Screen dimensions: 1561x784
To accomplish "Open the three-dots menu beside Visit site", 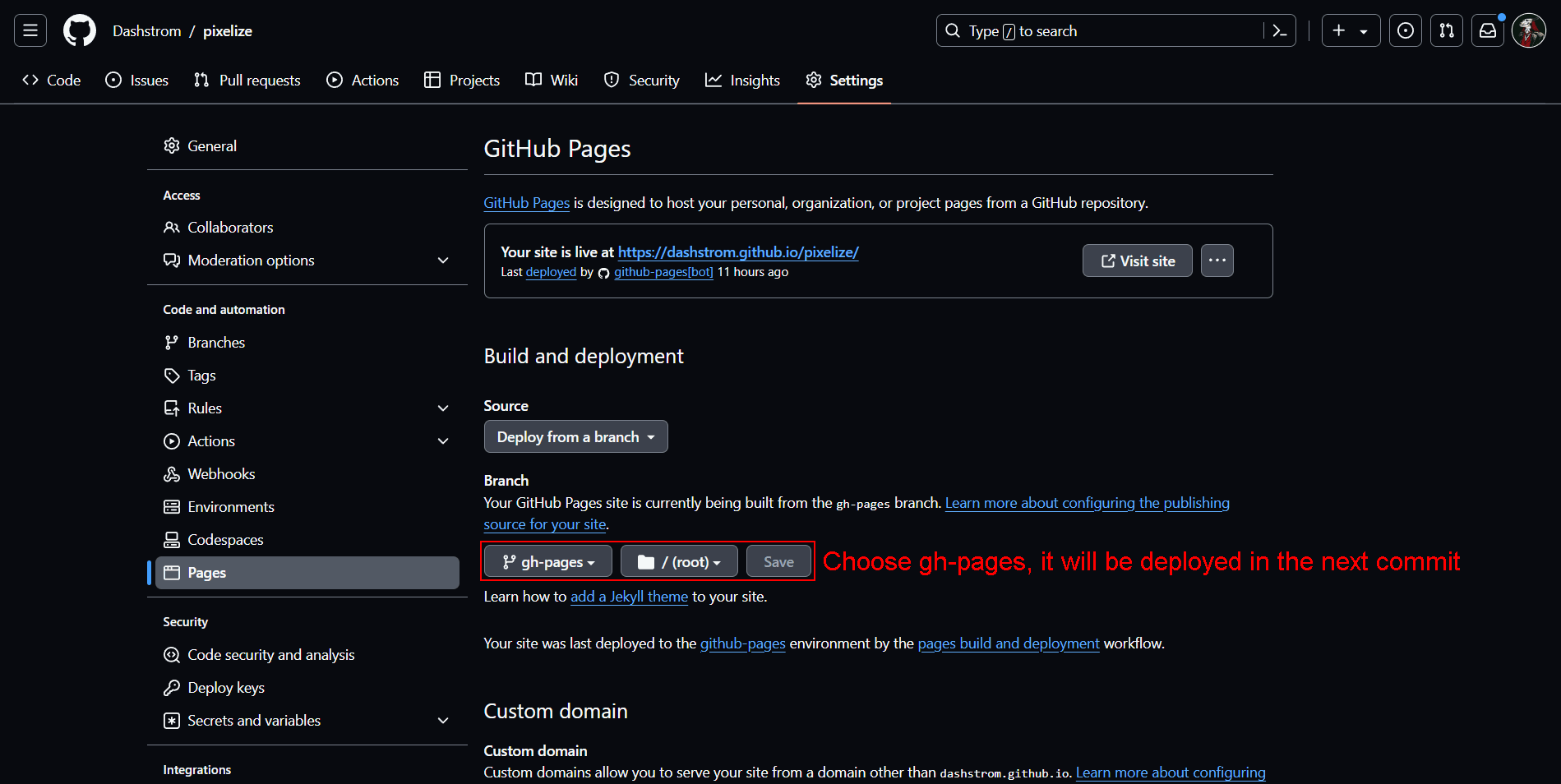I will point(1217,261).
